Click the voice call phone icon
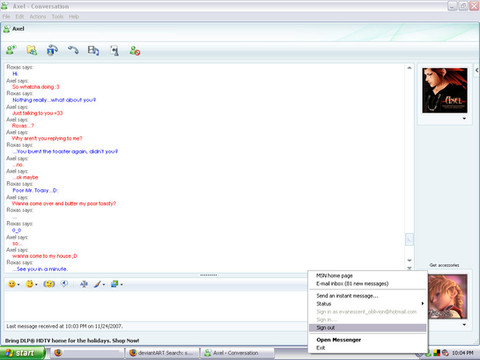The height and width of the screenshot is (360, 480). (73, 50)
